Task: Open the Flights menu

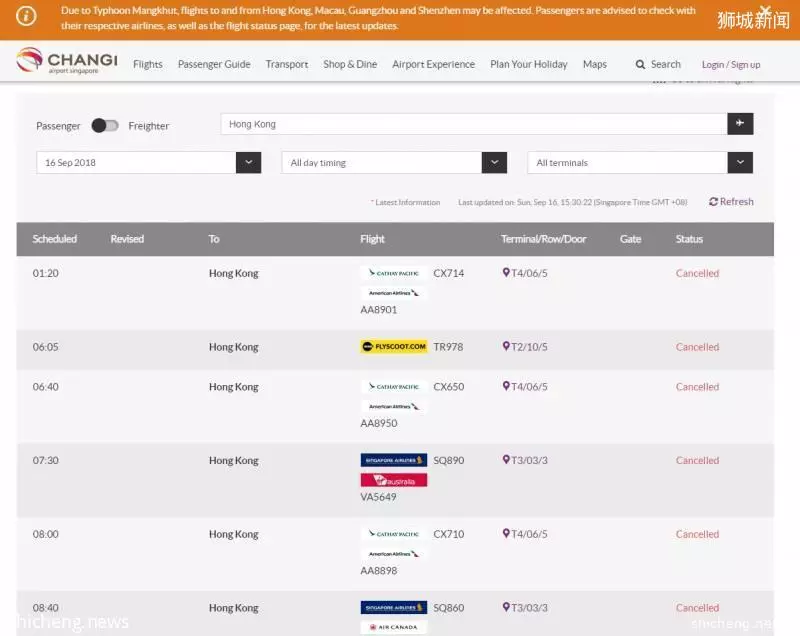Action: (148, 64)
